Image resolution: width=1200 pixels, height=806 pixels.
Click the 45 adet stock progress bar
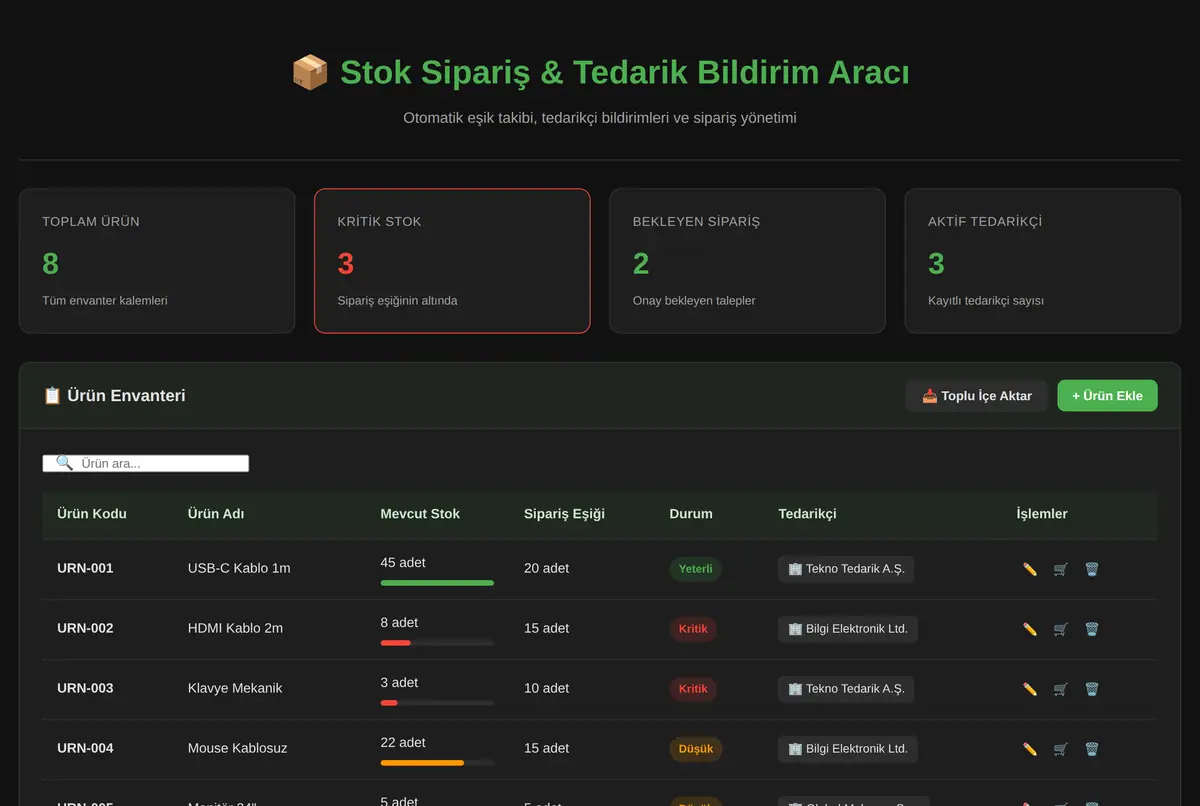pyautogui.click(x=437, y=583)
